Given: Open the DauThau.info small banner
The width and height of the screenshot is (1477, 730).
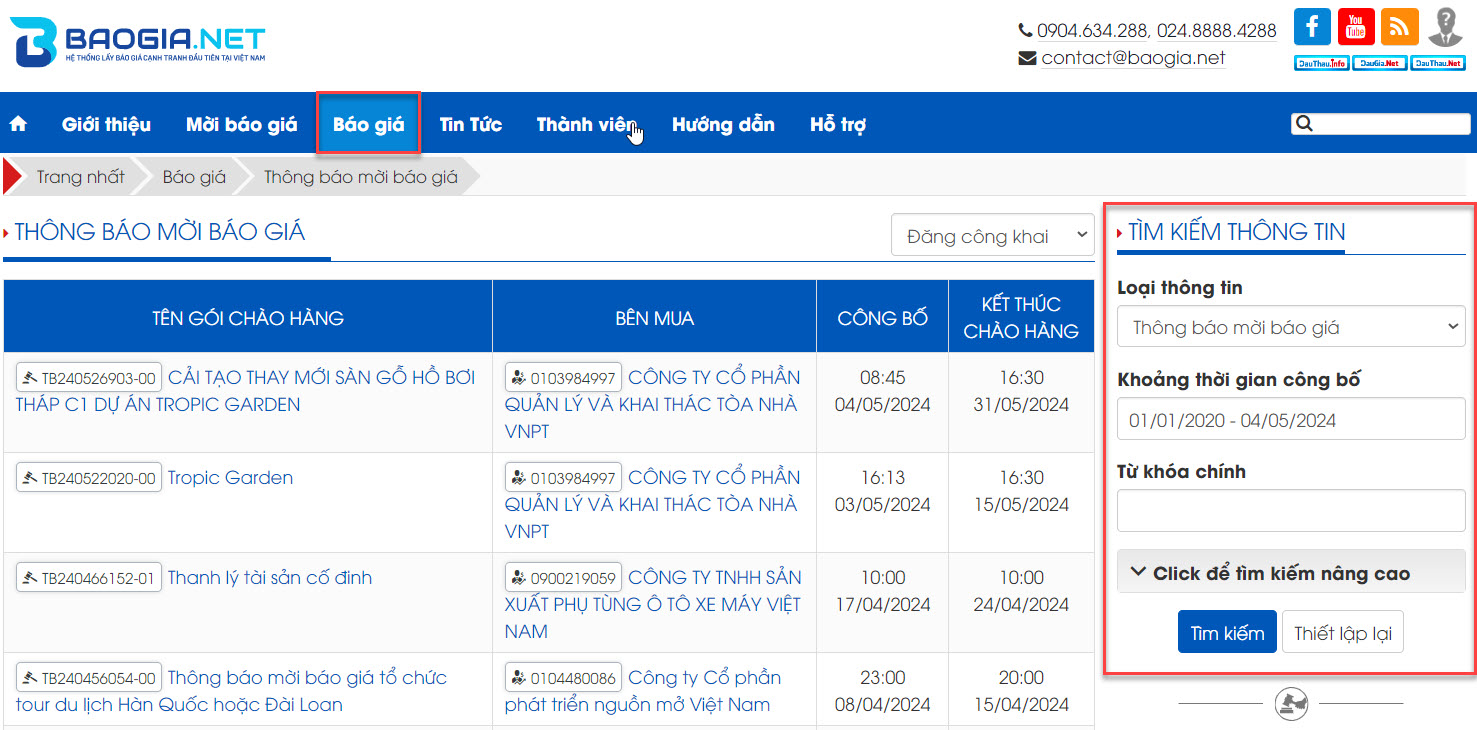Looking at the screenshot, I should pos(1322,63).
